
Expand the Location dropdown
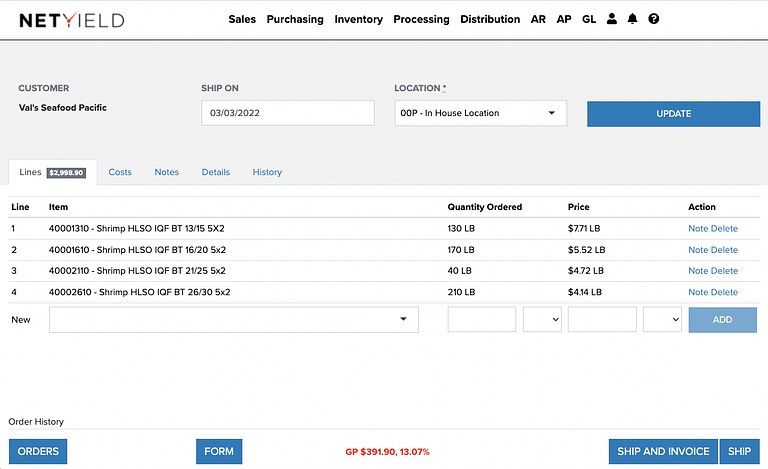pyautogui.click(x=480, y=113)
